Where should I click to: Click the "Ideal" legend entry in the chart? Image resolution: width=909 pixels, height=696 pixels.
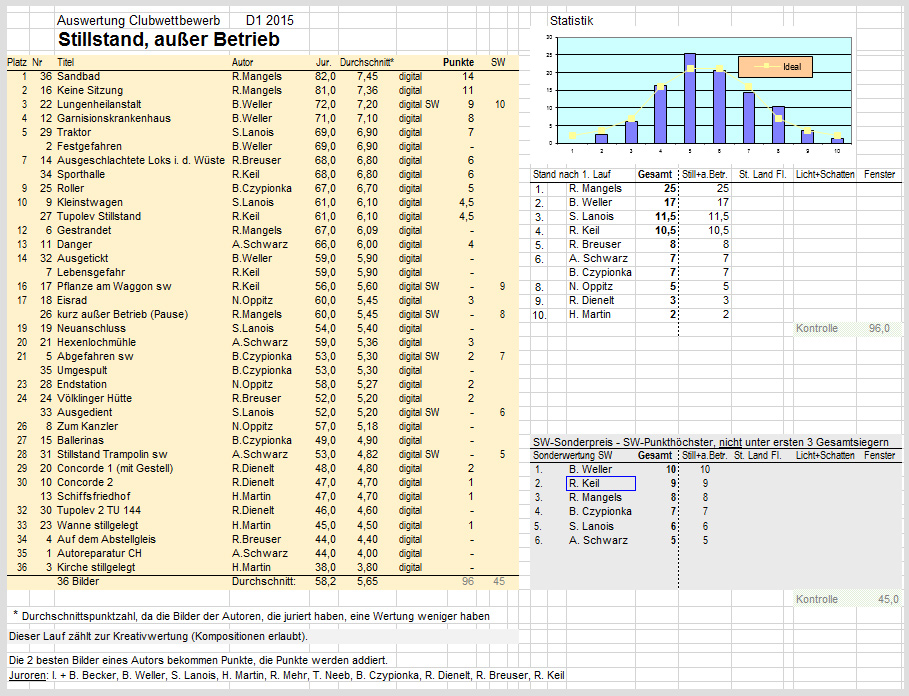[775, 67]
